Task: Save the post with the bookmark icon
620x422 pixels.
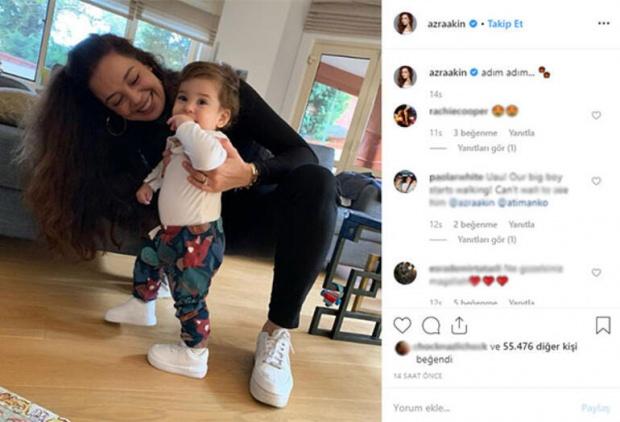Action: [x=603, y=325]
